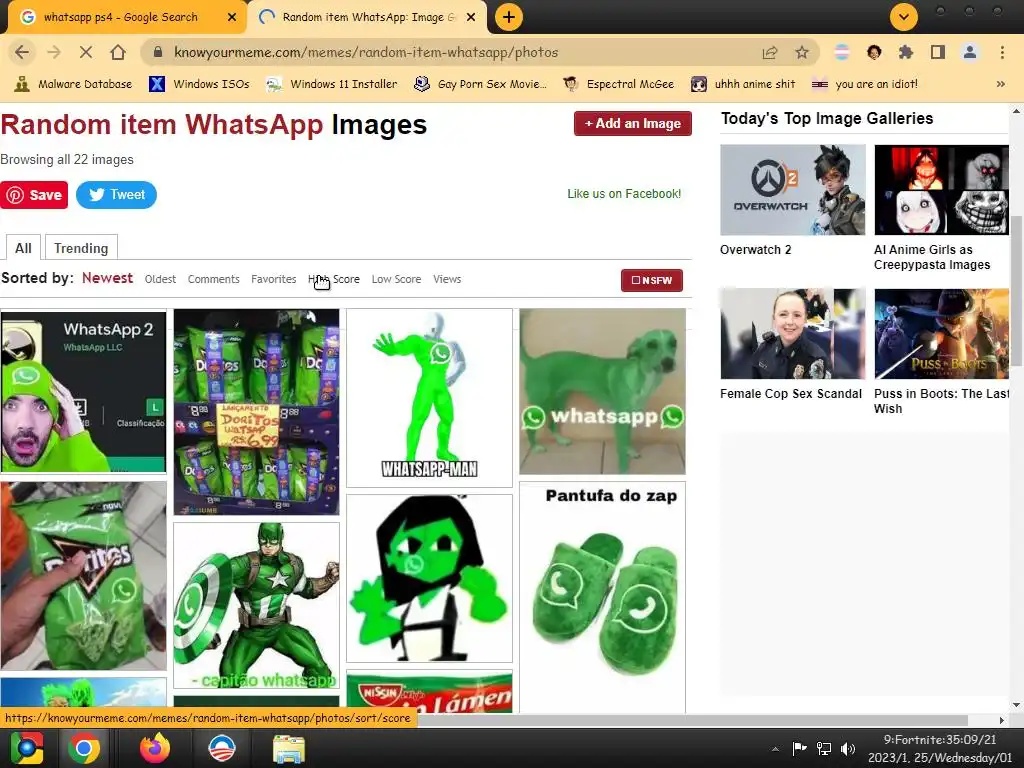Open the extensions puzzle icon
The width and height of the screenshot is (1024, 768).
click(x=906, y=52)
